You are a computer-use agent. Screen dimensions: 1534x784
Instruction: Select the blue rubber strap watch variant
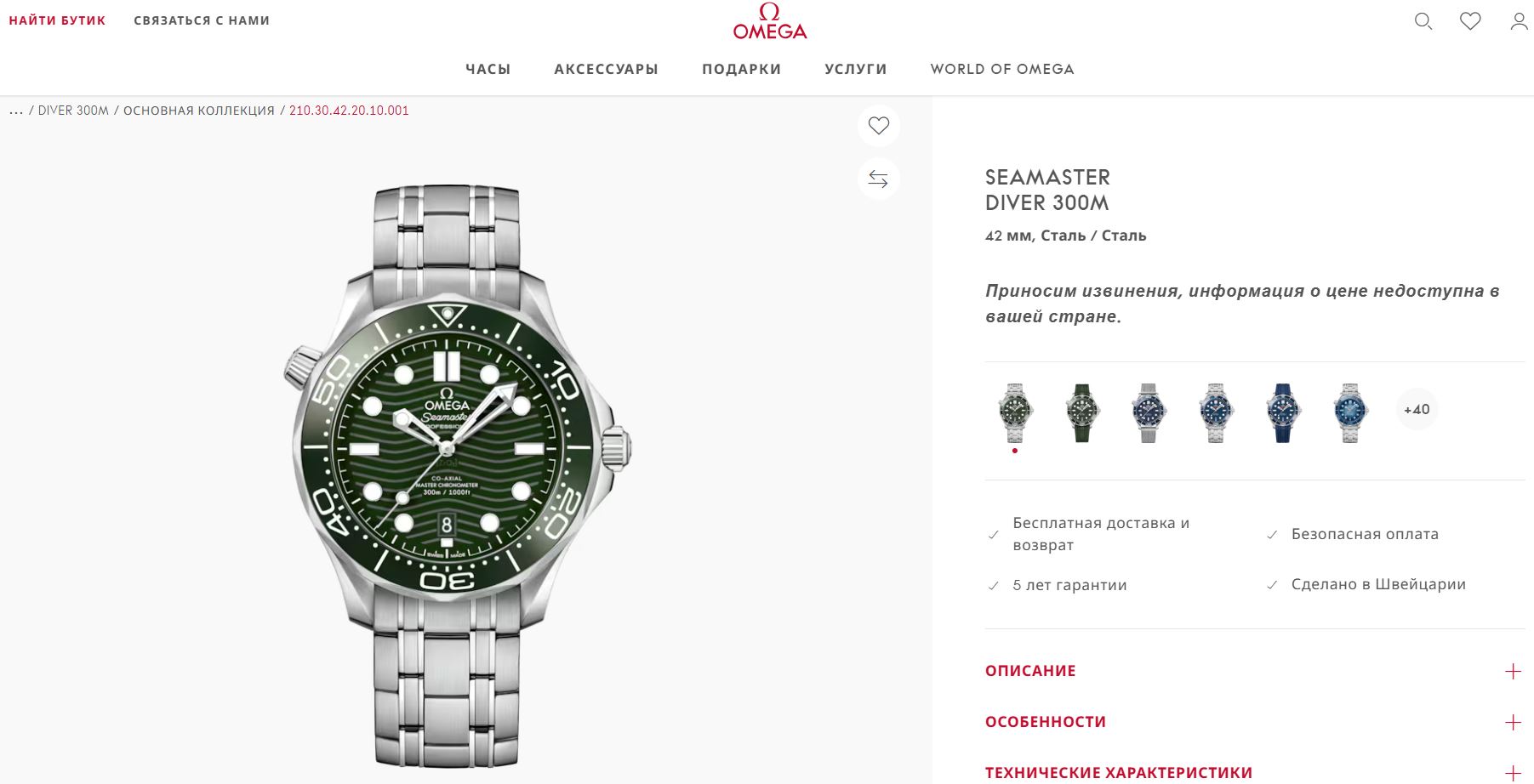[1283, 412]
